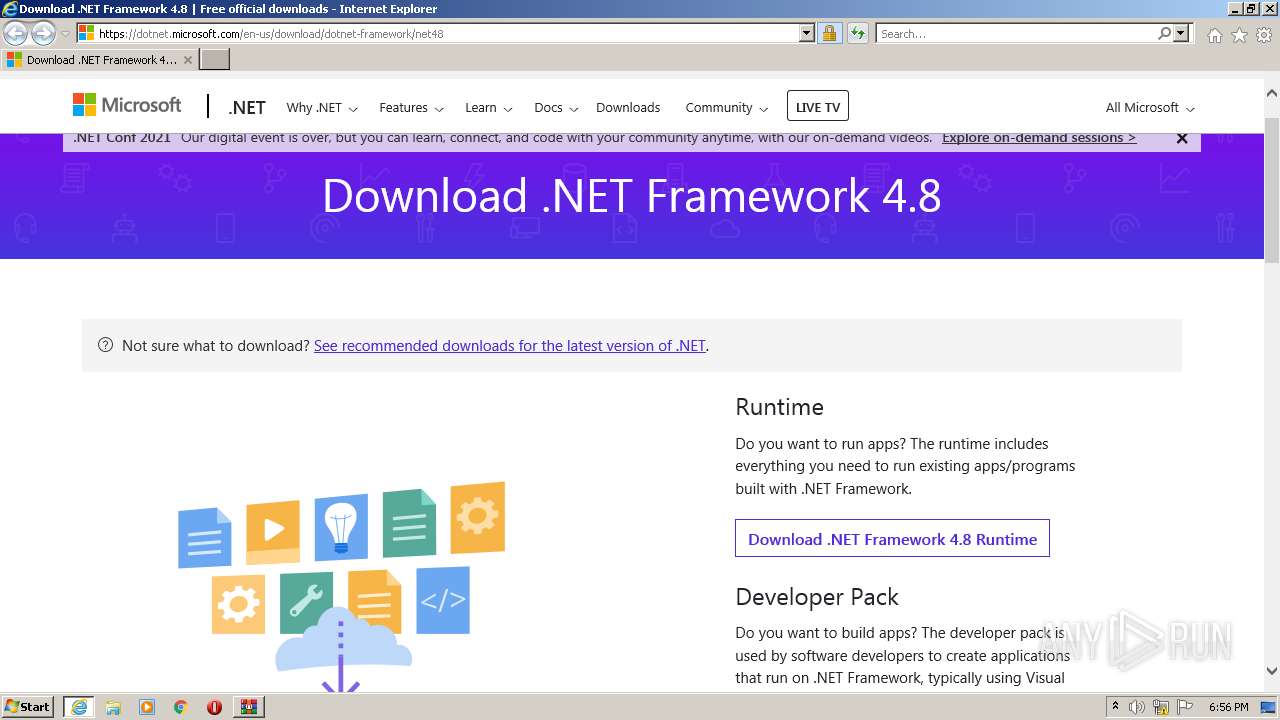The height and width of the screenshot is (720, 1280).
Task: Click the Developer Pack heading
Action: (x=817, y=597)
